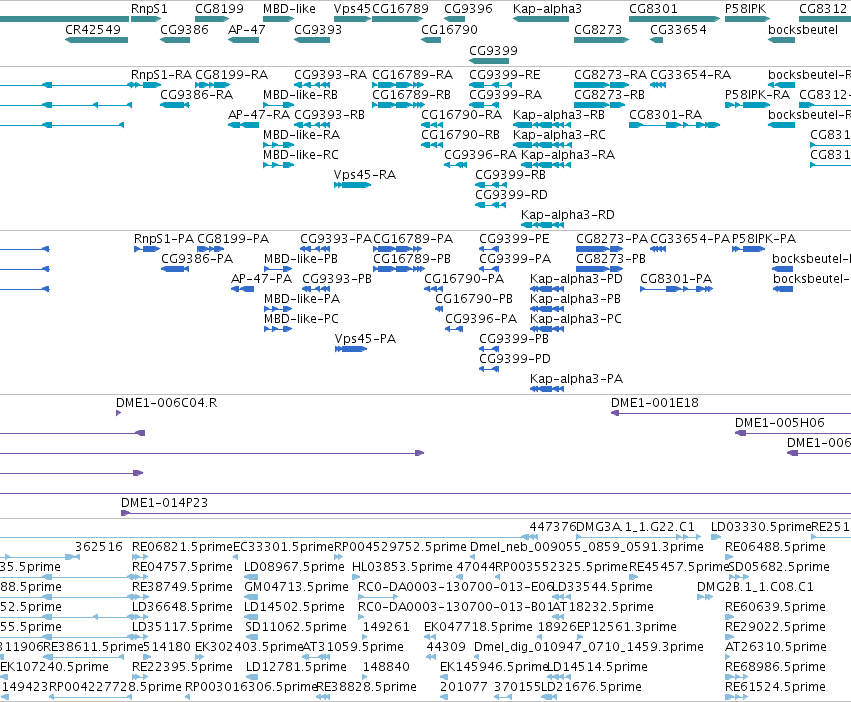The width and height of the screenshot is (851, 702).
Task: Click transcript CG9399-RE label
Action: (x=505, y=74)
